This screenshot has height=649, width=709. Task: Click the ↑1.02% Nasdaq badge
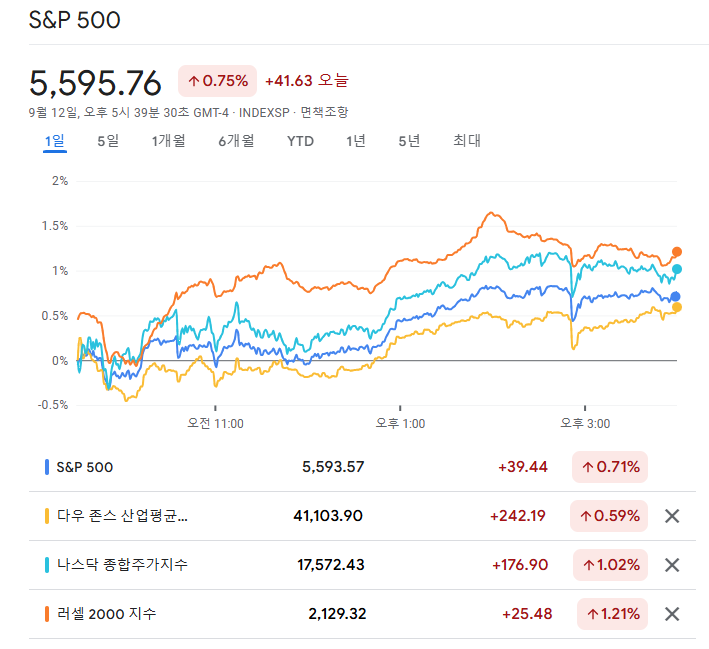coord(610,565)
